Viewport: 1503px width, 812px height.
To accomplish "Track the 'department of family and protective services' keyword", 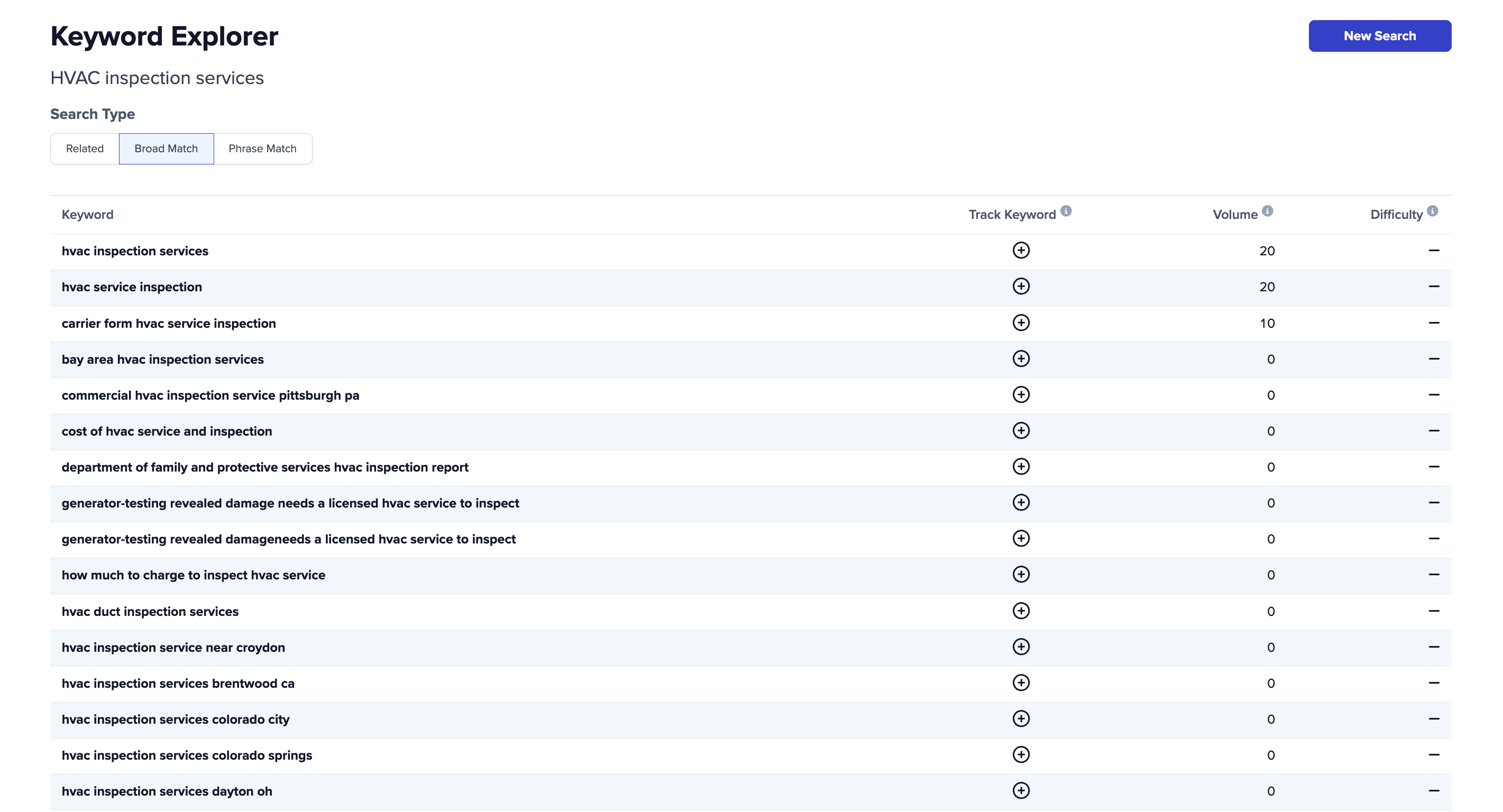I will [1021, 467].
